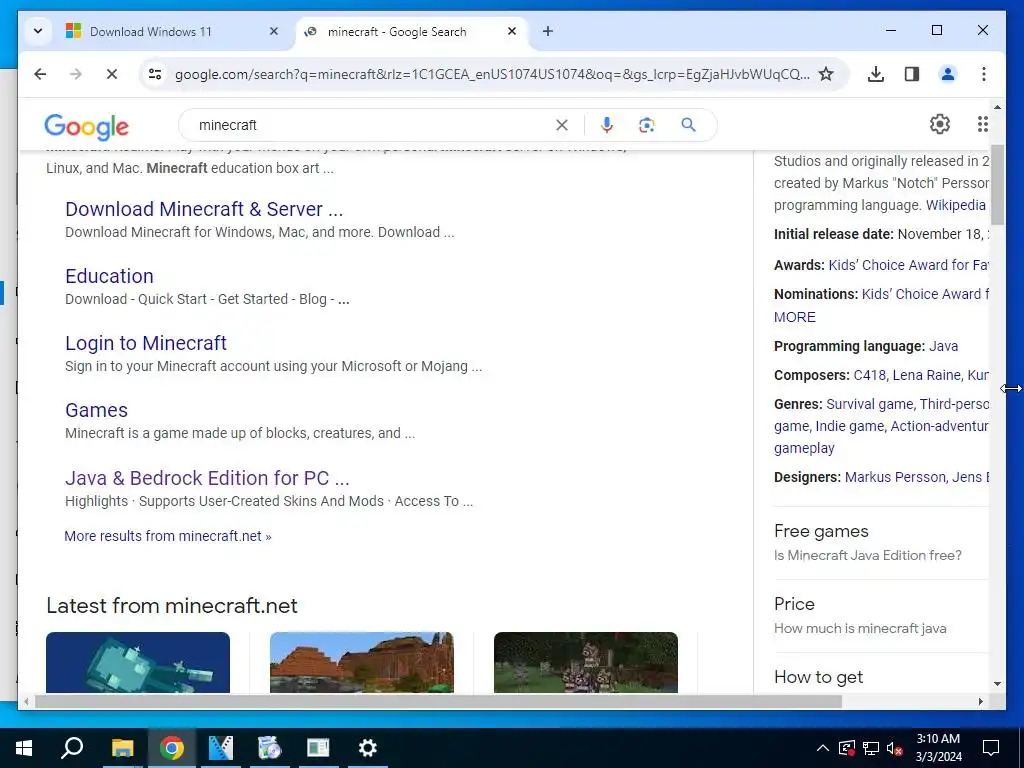Screen dimensions: 1024x768
Task: Open the taskbar clock and date
Action: (938, 748)
